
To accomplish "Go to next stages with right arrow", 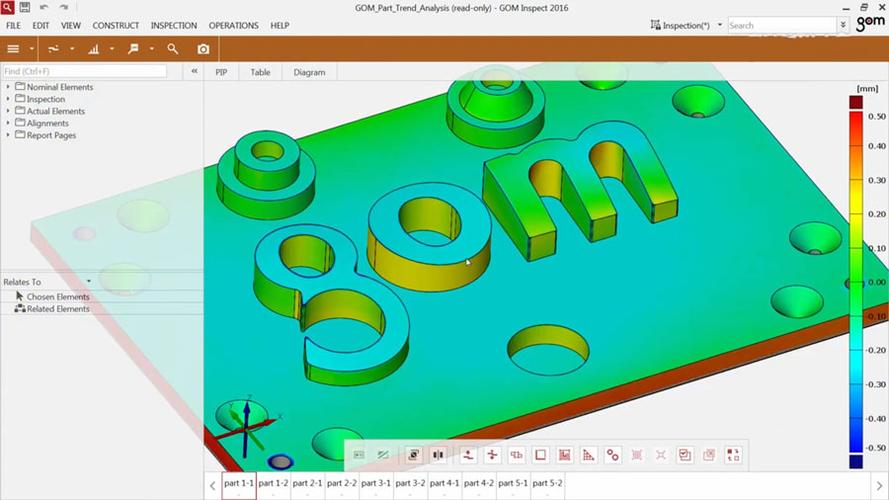I will click(x=879, y=486).
